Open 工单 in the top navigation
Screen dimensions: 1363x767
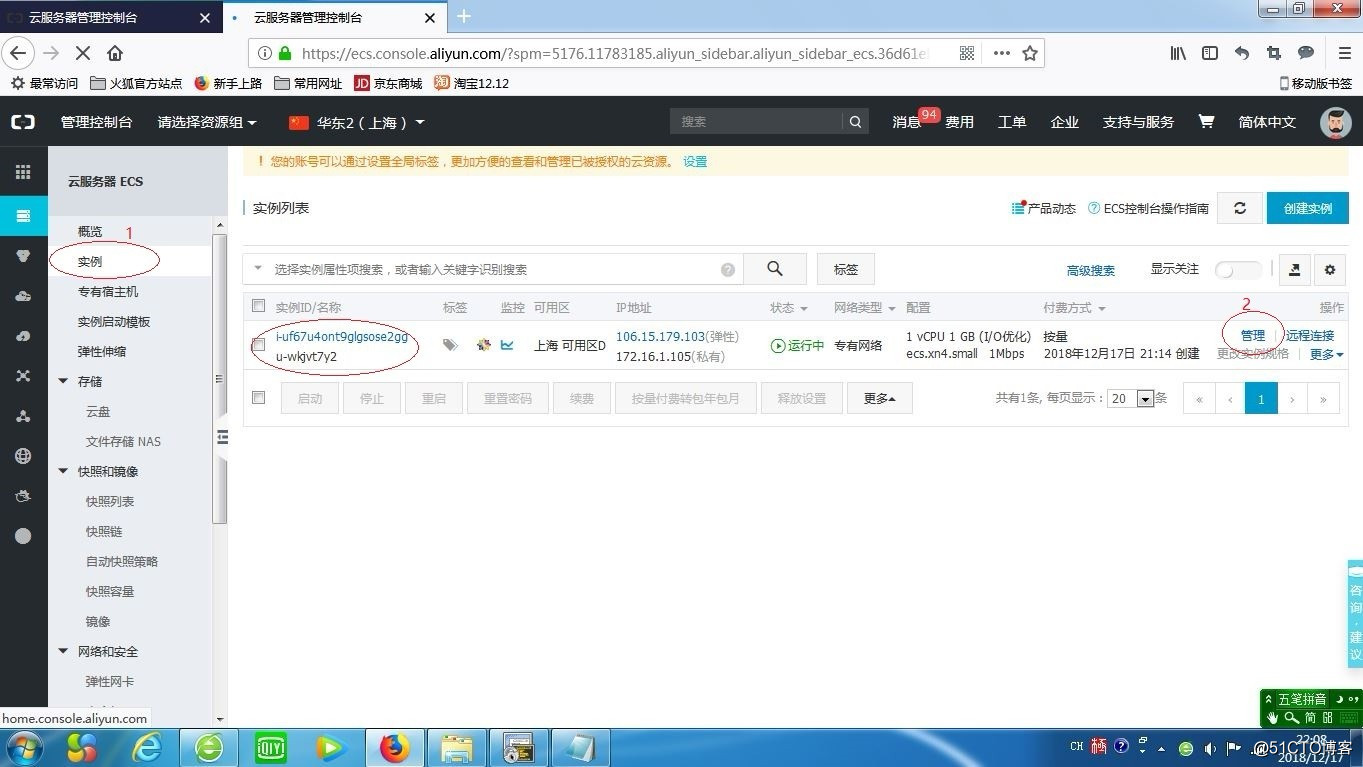(x=1012, y=122)
